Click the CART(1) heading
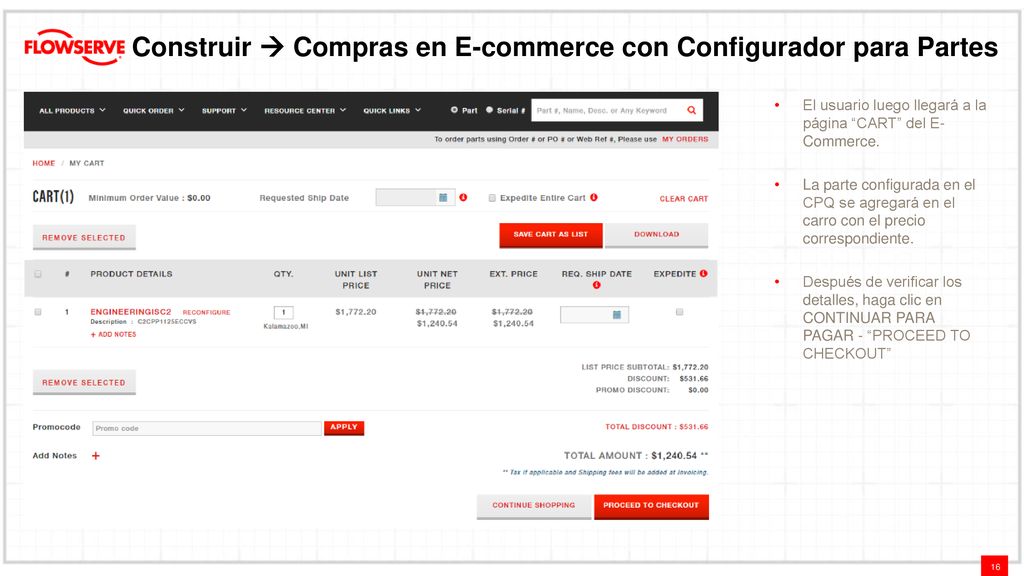1024x576 pixels. tap(53, 197)
